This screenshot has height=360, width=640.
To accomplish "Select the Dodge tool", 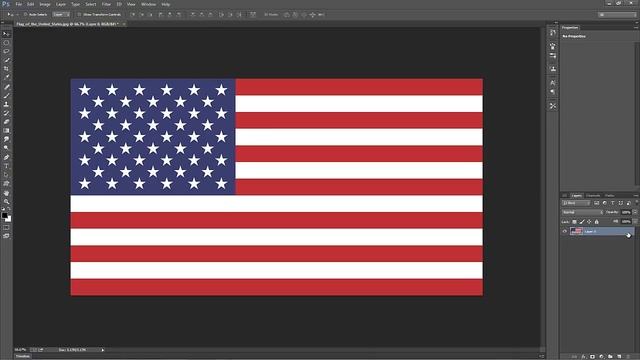I will pyautogui.click(x=6, y=148).
